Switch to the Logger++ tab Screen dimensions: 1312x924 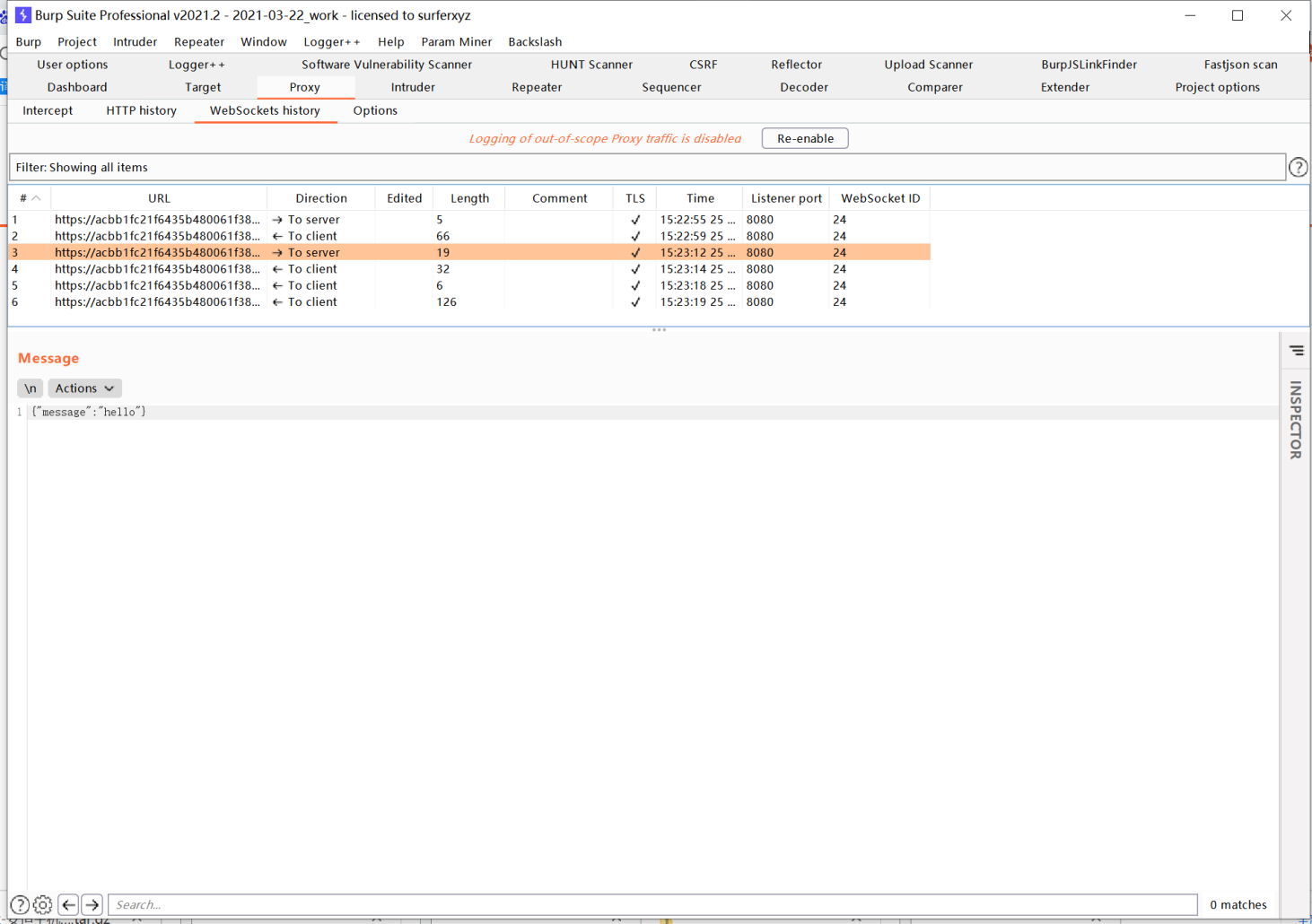coord(197,65)
